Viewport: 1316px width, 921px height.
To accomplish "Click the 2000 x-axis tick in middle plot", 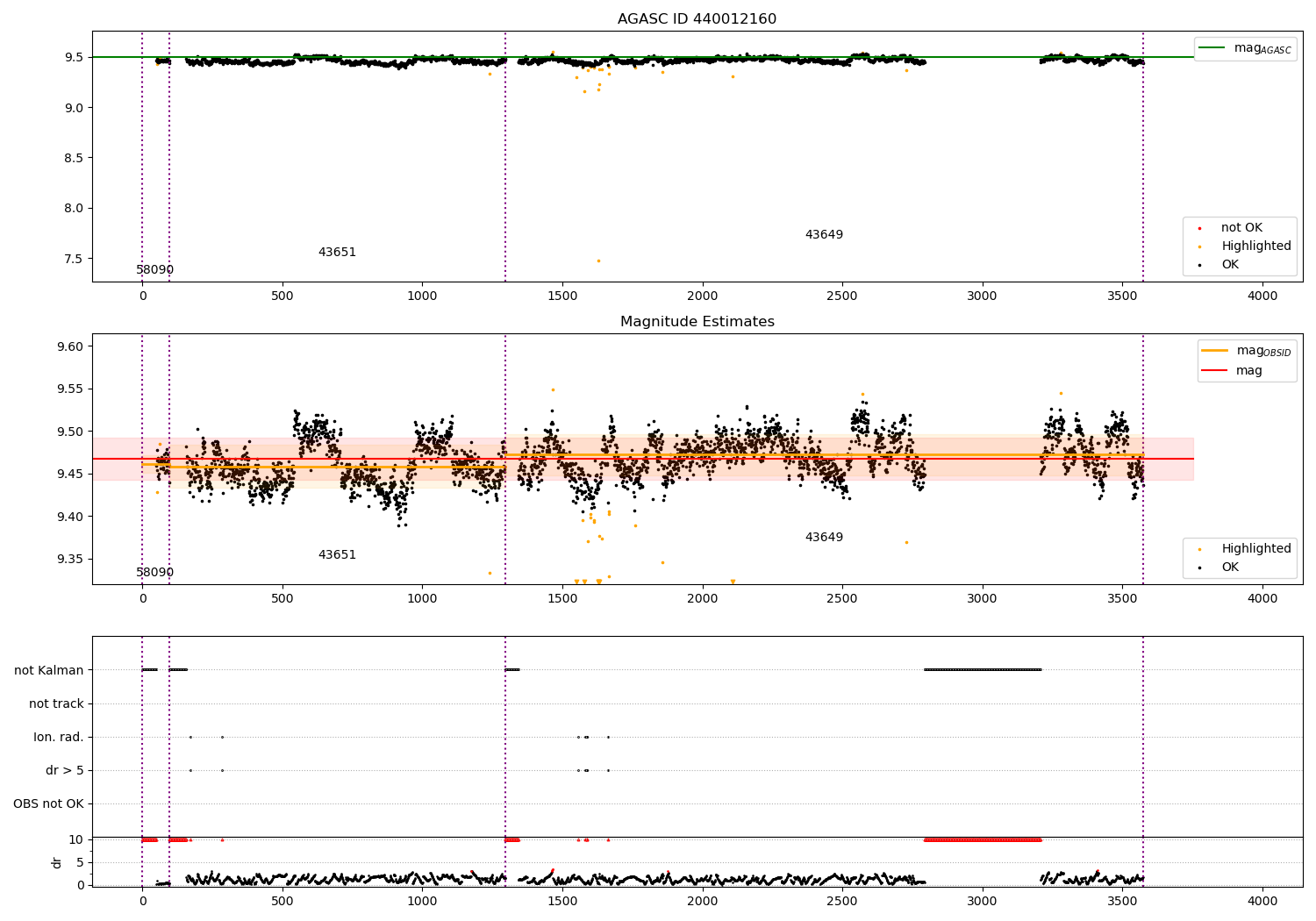I will (x=702, y=599).
